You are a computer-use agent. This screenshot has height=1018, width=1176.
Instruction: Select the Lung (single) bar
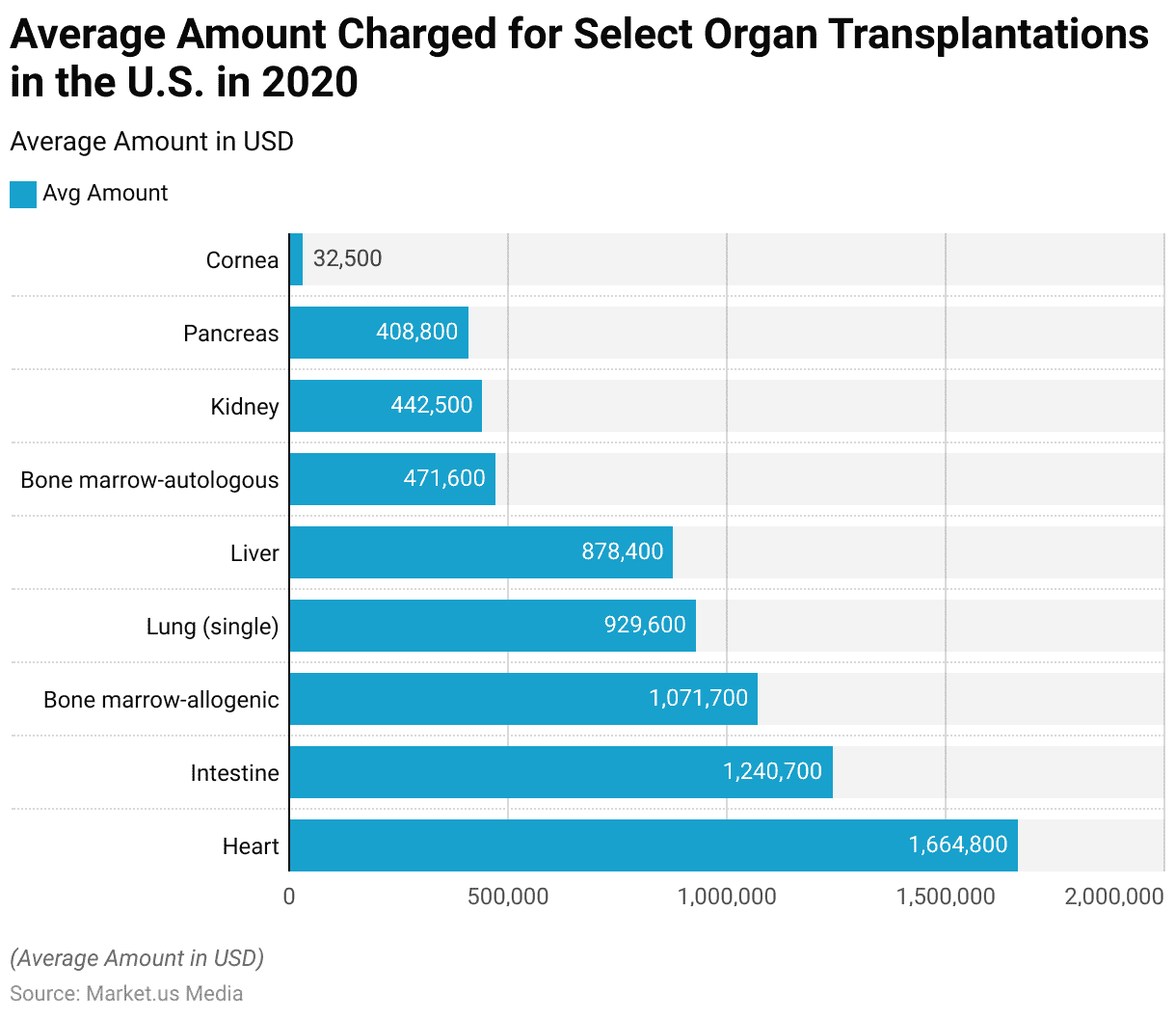tap(492, 626)
